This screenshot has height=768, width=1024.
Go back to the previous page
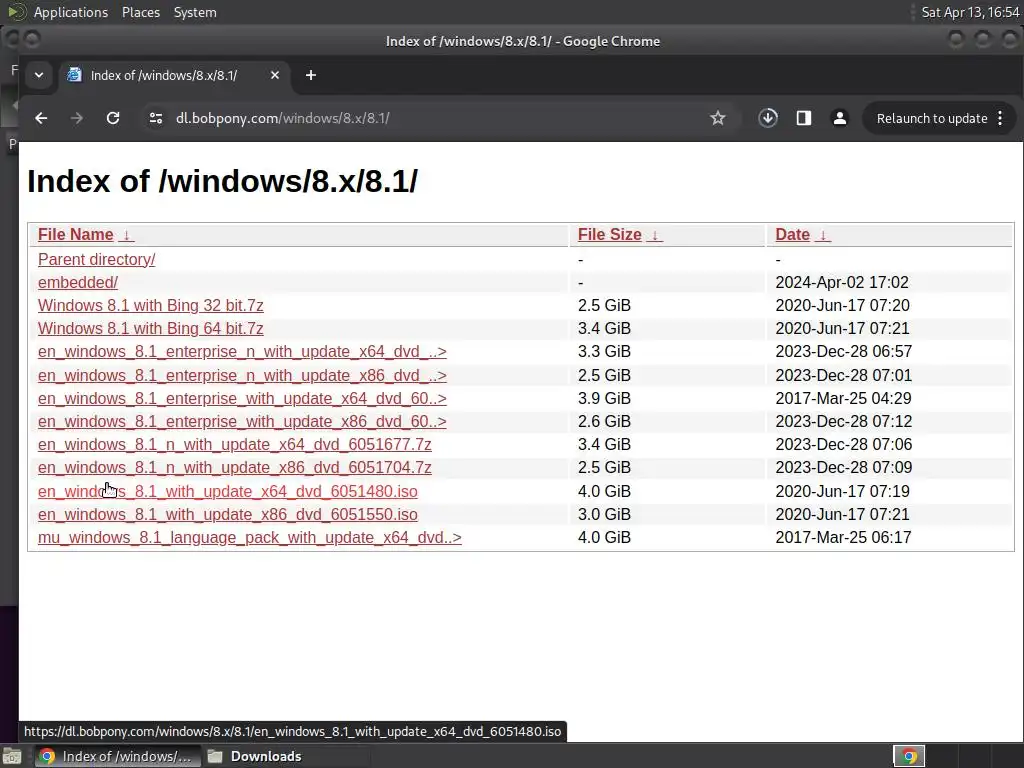(x=41, y=118)
